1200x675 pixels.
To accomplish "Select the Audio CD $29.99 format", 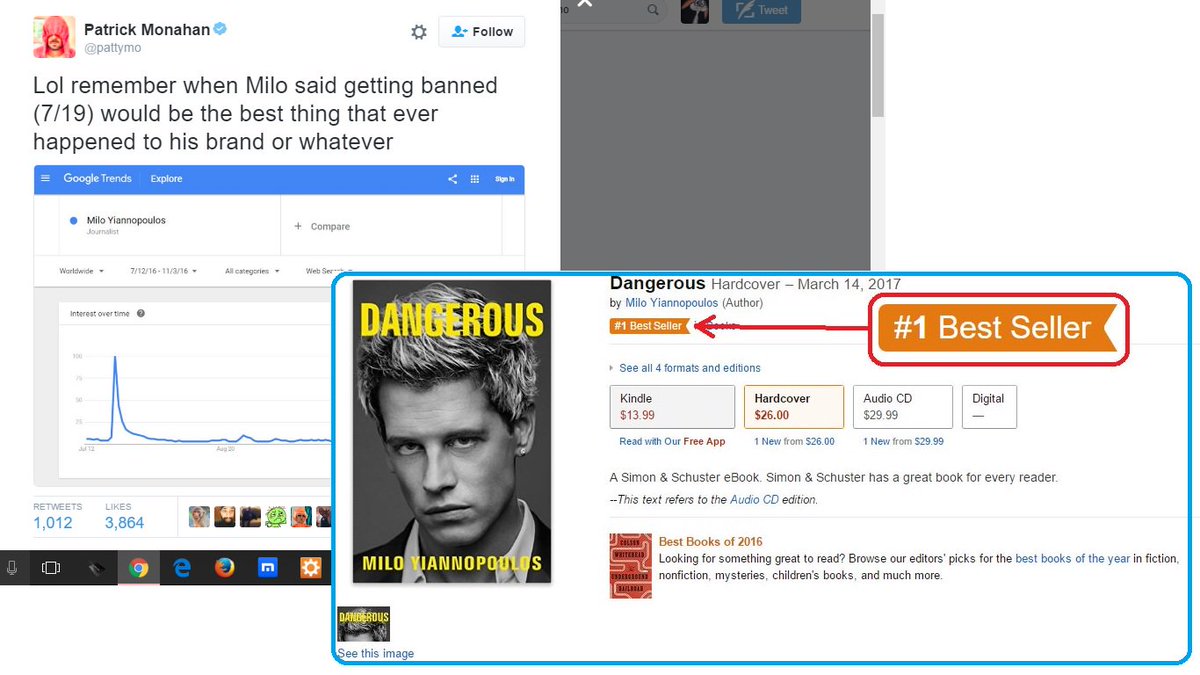I will [x=902, y=406].
